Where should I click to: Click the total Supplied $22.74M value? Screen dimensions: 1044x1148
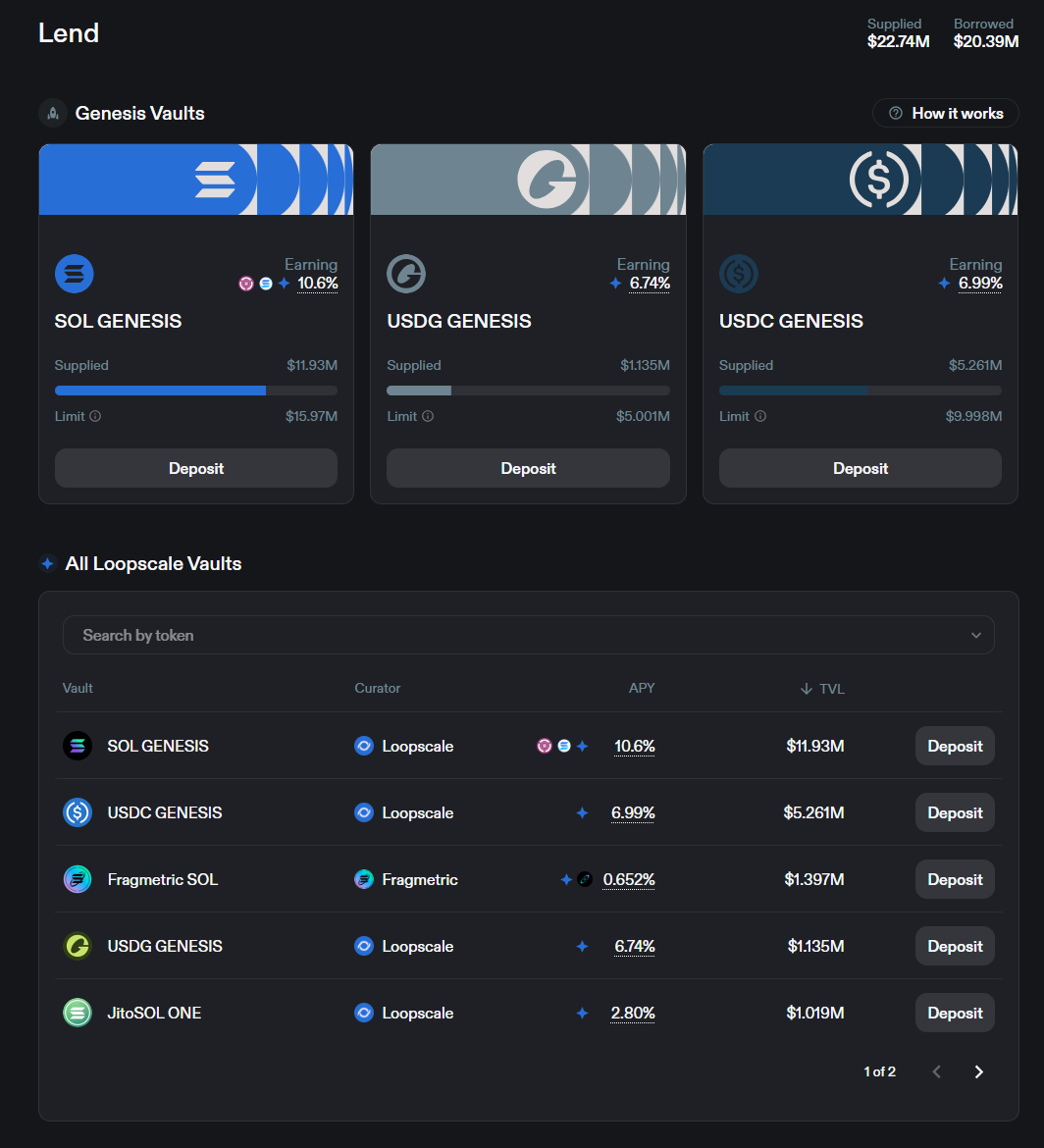tap(899, 42)
